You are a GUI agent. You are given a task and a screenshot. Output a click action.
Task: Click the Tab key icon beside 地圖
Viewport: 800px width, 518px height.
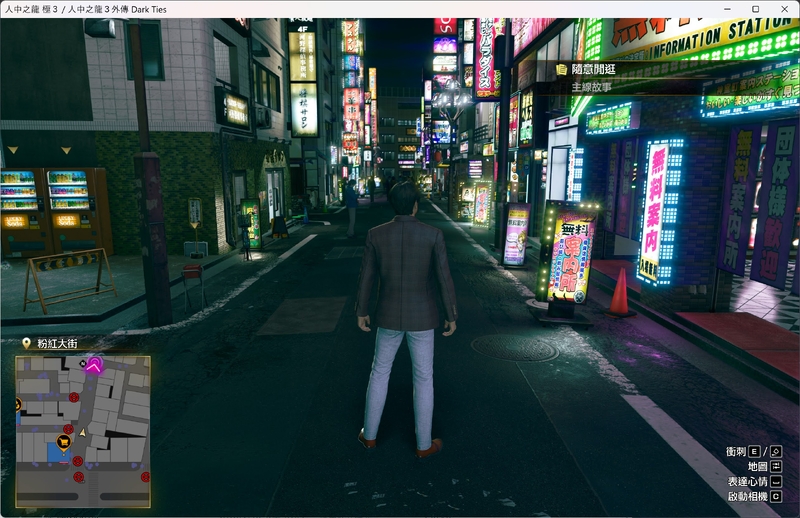[x=776, y=466]
